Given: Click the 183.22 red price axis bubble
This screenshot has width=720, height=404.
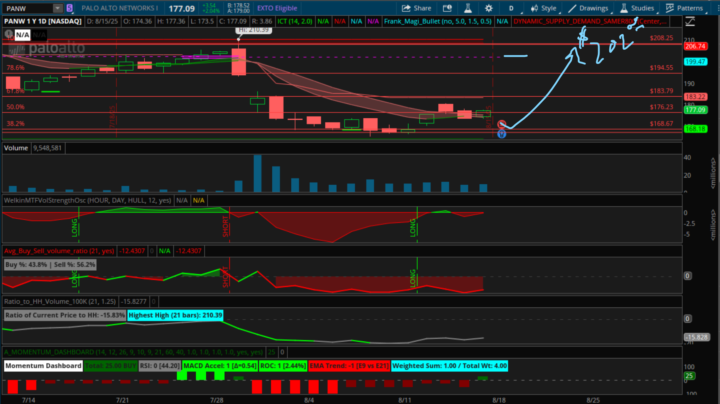Looking at the screenshot, I should tap(695, 97).
